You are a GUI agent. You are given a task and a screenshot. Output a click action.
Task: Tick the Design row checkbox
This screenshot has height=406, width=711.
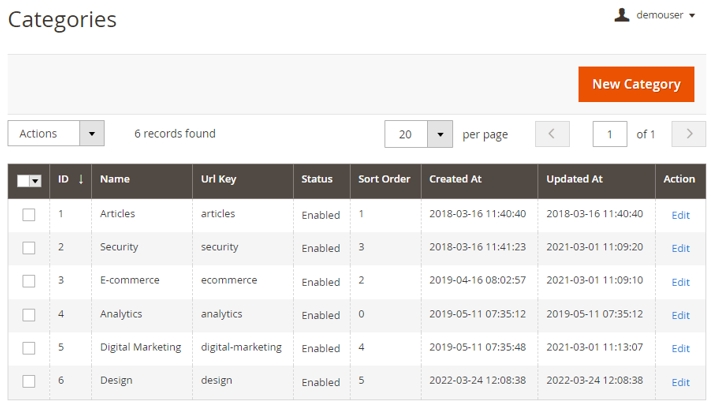coord(29,381)
